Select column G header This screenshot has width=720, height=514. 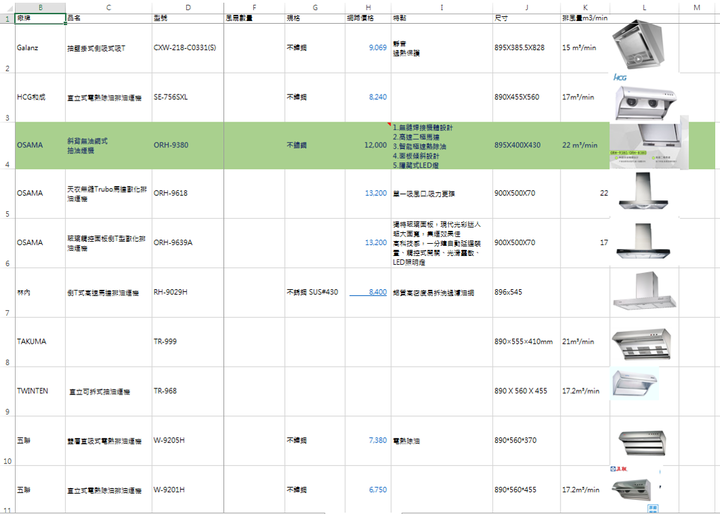[x=315, y=8]
